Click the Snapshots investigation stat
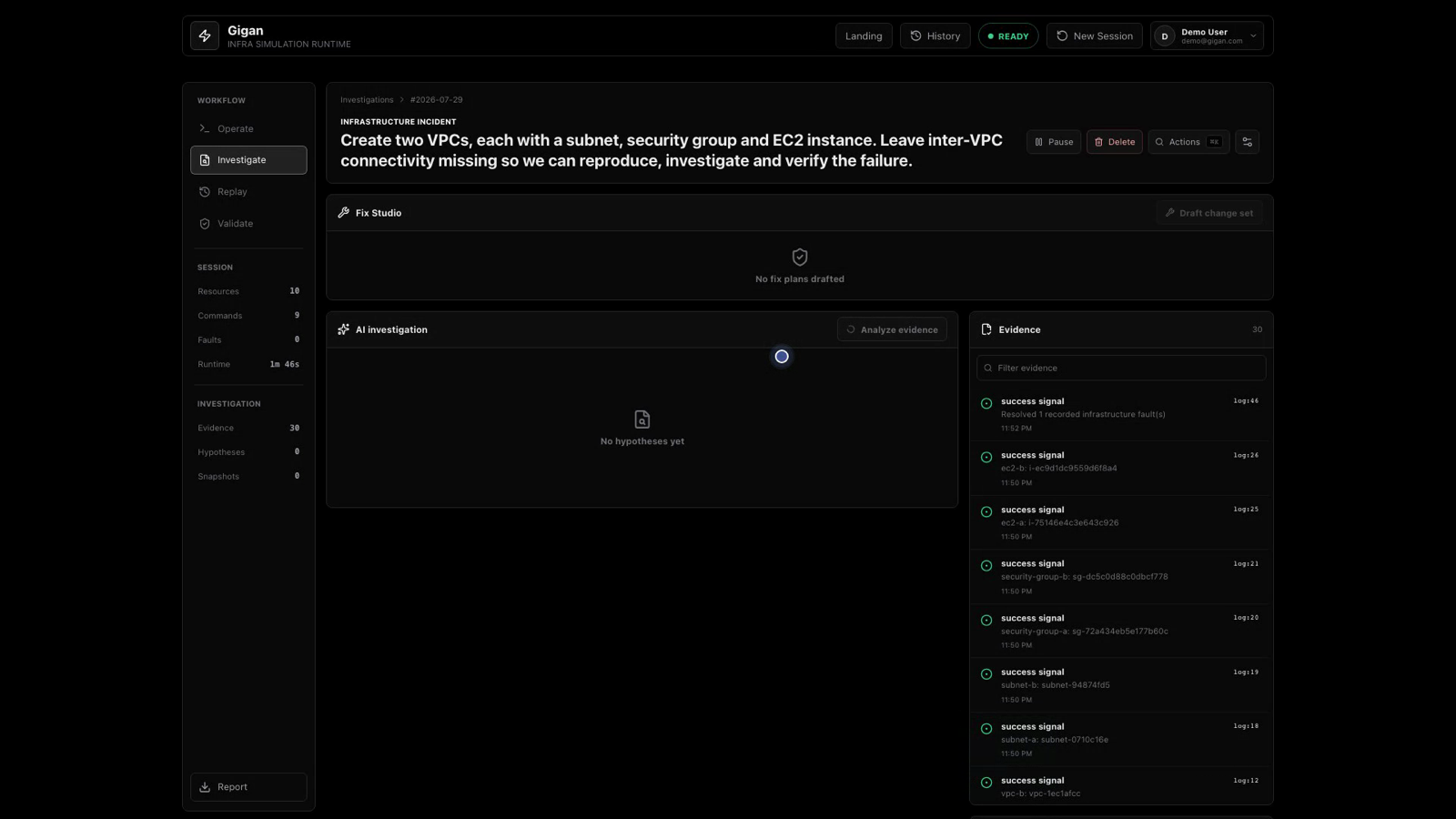1456x819 pixels. coord(248,476)
